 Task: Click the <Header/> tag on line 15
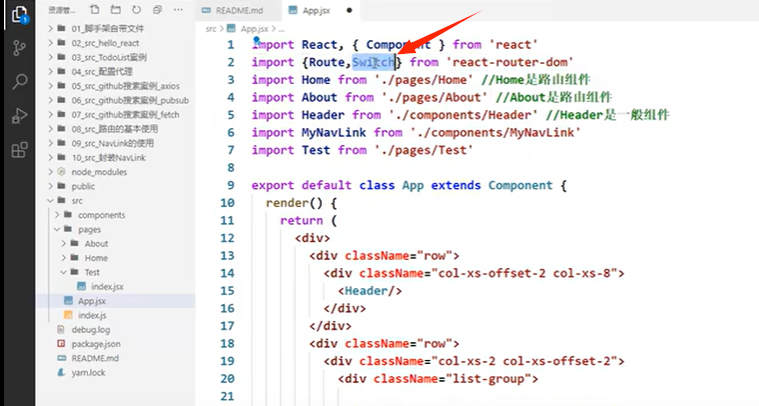point(370,291)
